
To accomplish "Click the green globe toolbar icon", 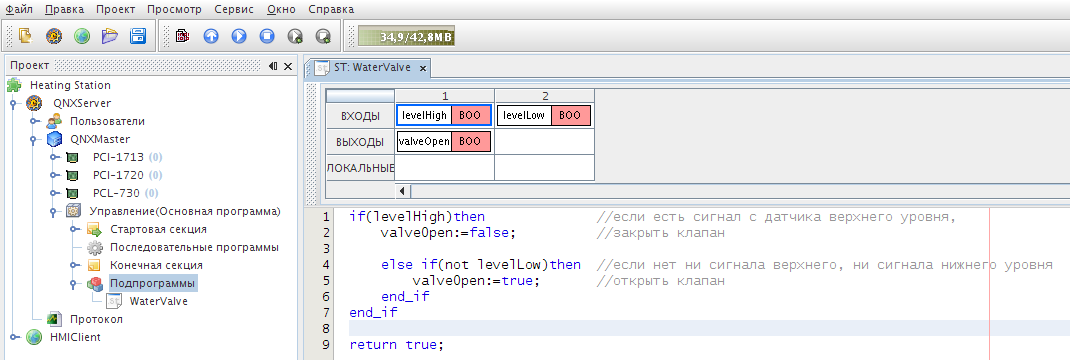I will click(x=82, y=35).
